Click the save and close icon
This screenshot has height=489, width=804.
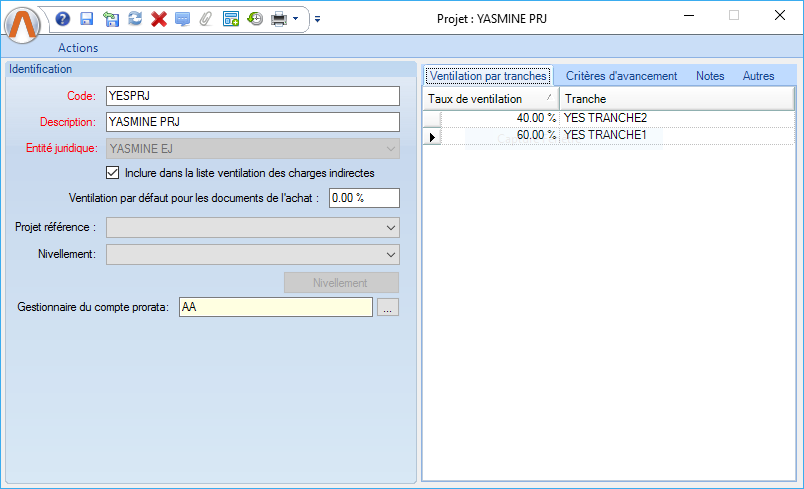click(110, 19)
